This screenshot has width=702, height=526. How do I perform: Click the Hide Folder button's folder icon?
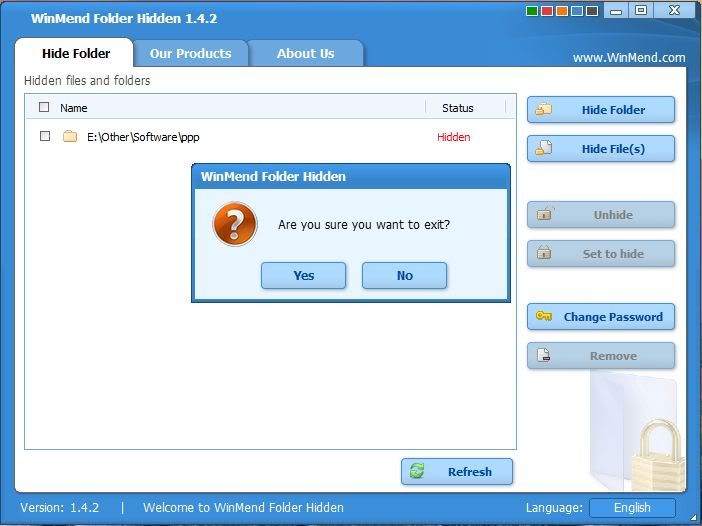pos(544,110)
